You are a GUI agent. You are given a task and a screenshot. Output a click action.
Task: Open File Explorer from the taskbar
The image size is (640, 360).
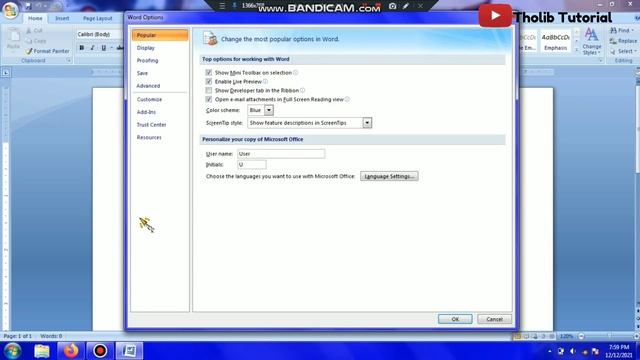[x=42, y=351]
